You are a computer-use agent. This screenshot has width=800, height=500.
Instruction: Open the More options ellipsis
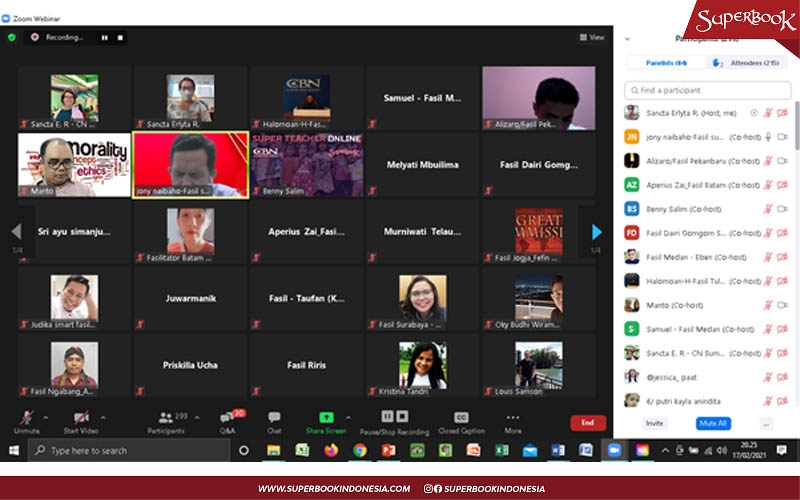513,417
